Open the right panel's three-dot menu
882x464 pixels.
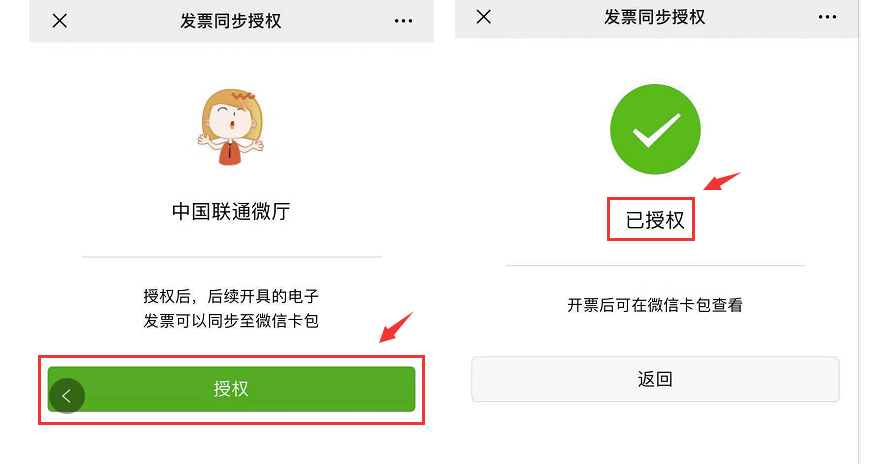(x=827, y=17)
